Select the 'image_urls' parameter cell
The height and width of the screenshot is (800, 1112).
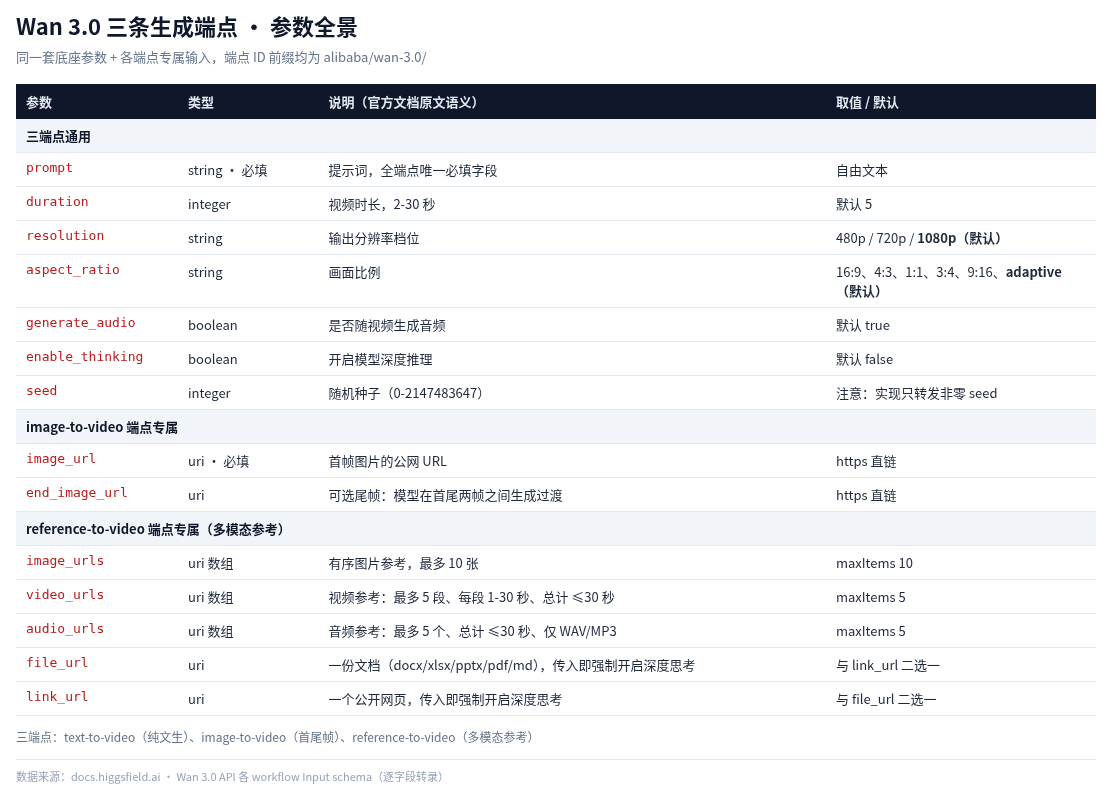click(97, 563)
